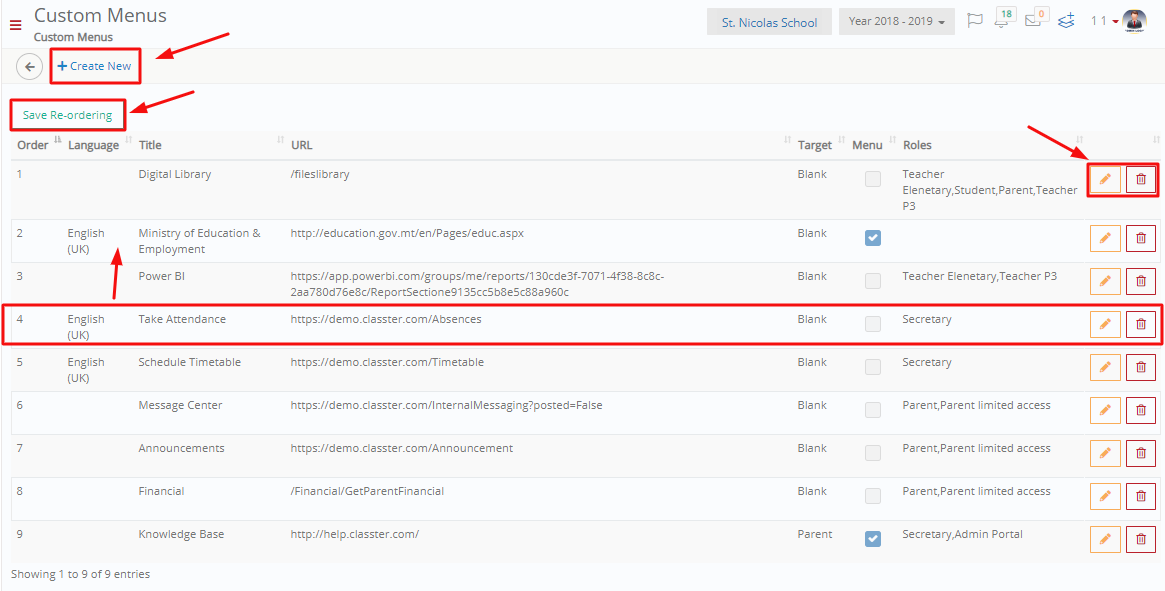Edit the Knowledge Base entry
The height and width of the screenshot is (591, 1165).
(x=1105, y=539)
